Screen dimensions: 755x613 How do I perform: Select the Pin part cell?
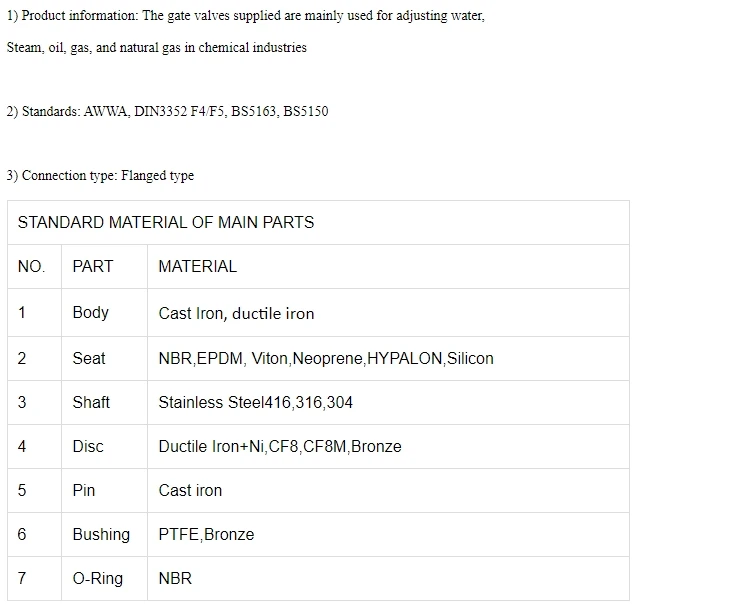(104, 491)
